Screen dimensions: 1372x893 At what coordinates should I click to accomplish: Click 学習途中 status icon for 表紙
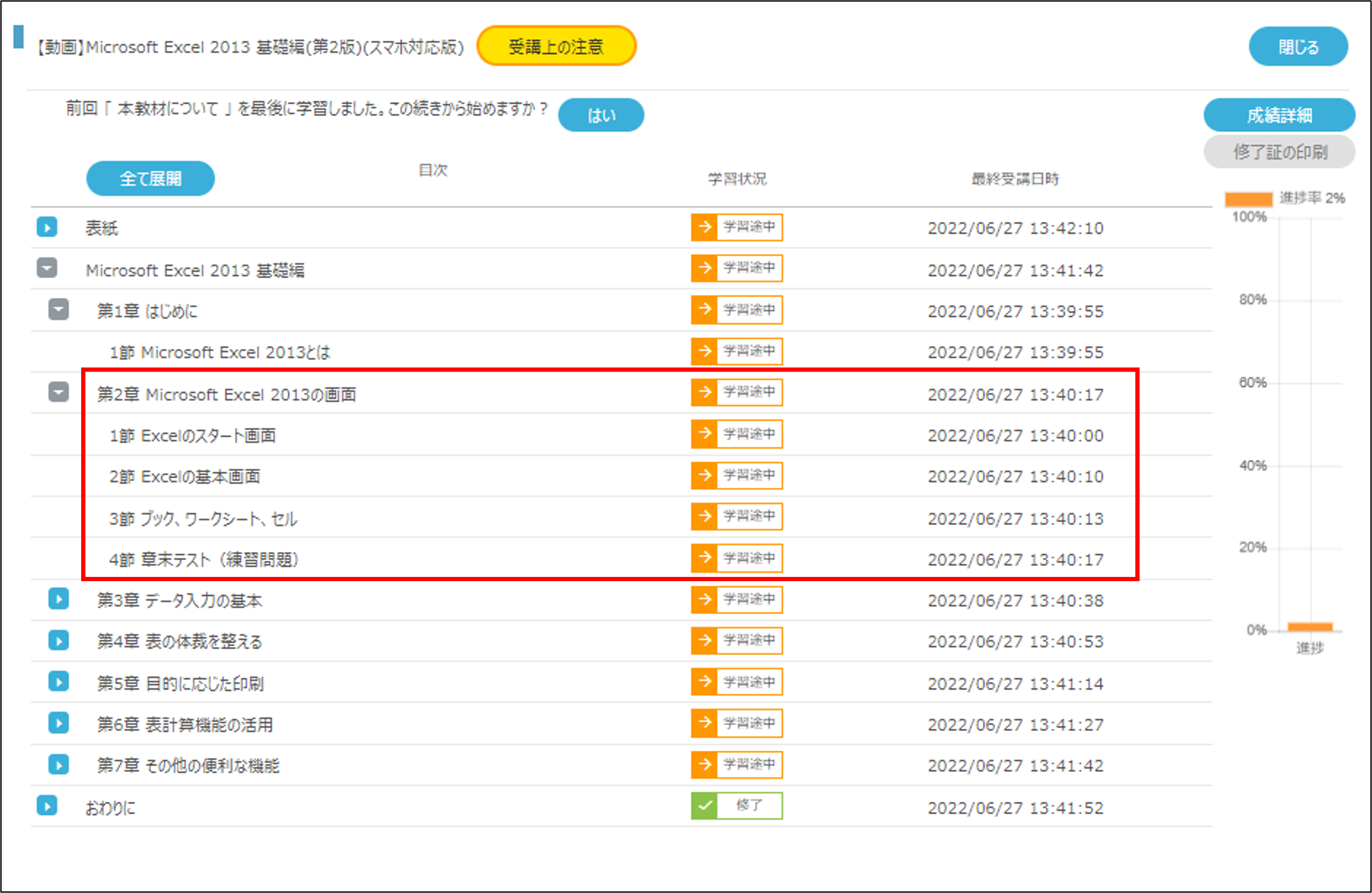tap(737, 227)
